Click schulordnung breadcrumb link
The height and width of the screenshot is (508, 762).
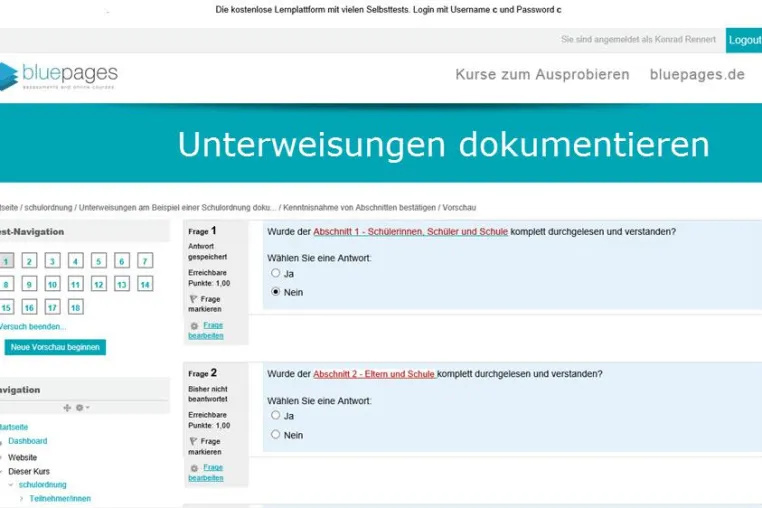click(48, 208)
